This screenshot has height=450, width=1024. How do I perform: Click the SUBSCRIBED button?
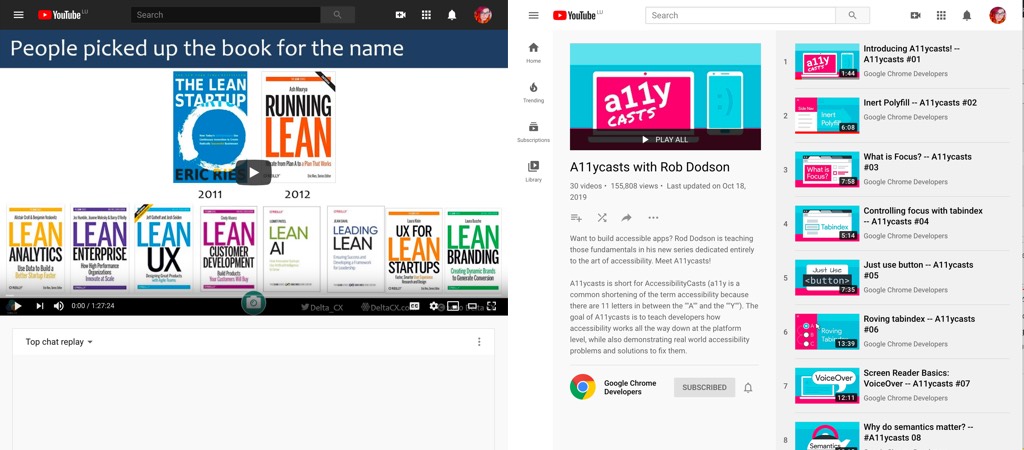click(704, 387)
